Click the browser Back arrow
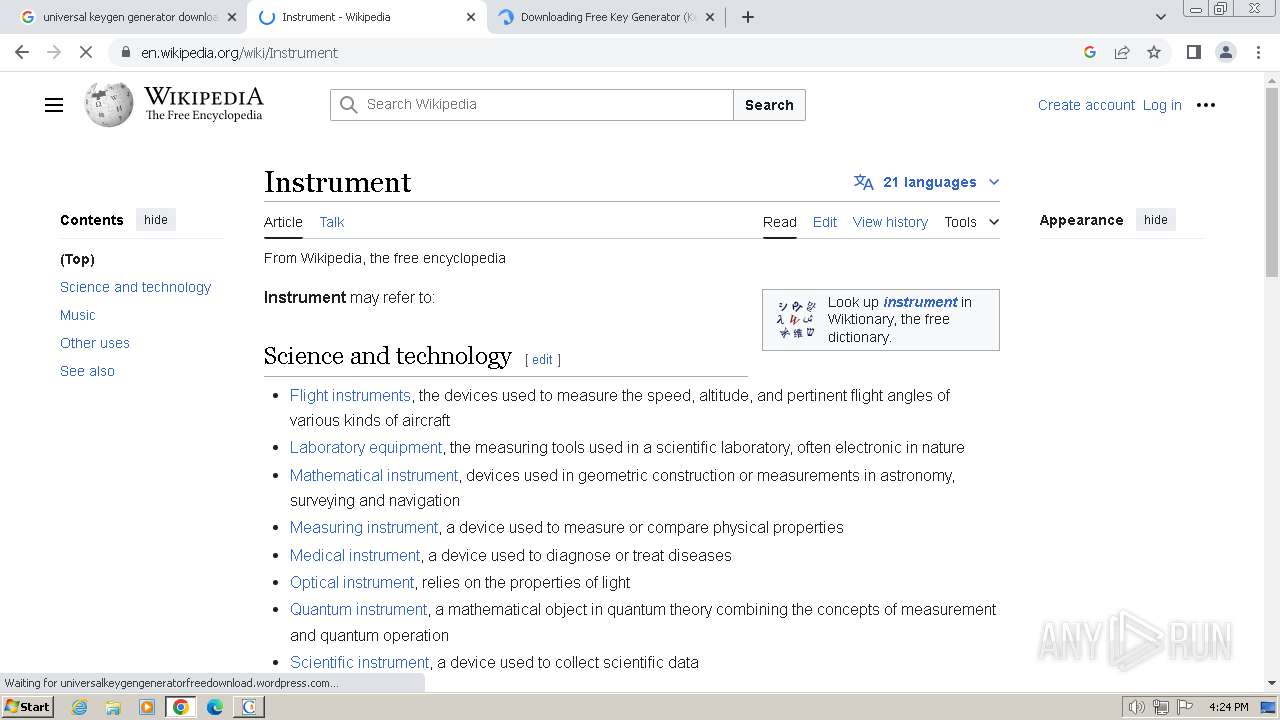 (22, 52)
